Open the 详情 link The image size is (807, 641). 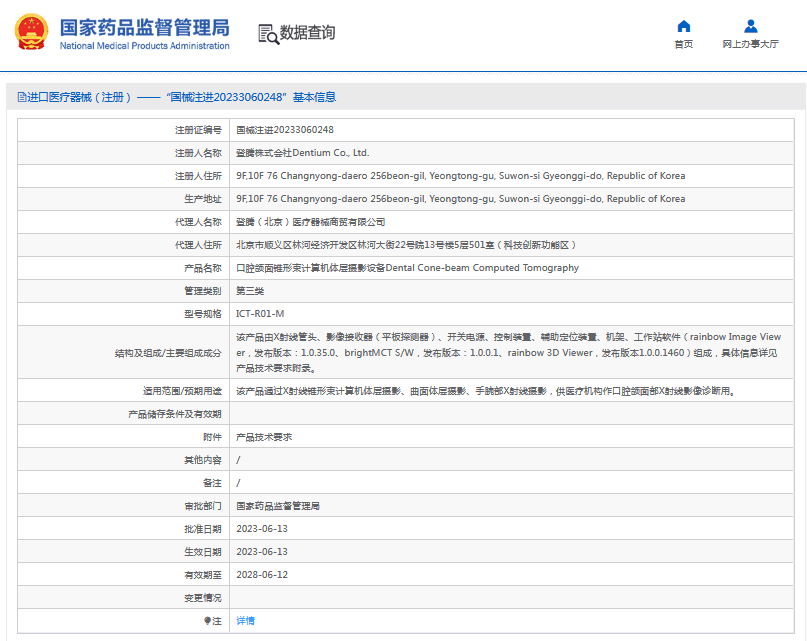point(245,621)
